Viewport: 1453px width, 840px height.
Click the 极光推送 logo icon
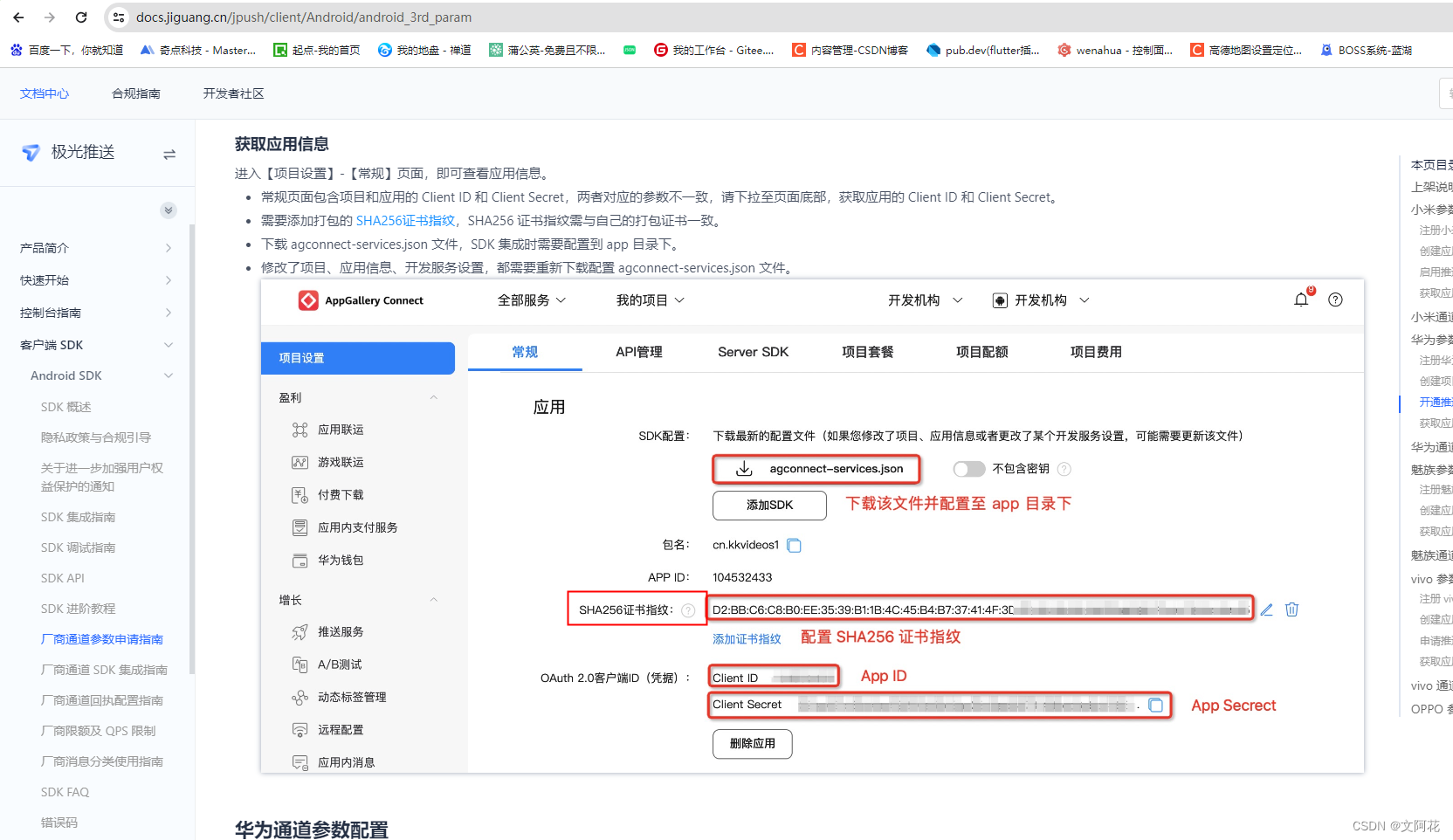point(31,153)
